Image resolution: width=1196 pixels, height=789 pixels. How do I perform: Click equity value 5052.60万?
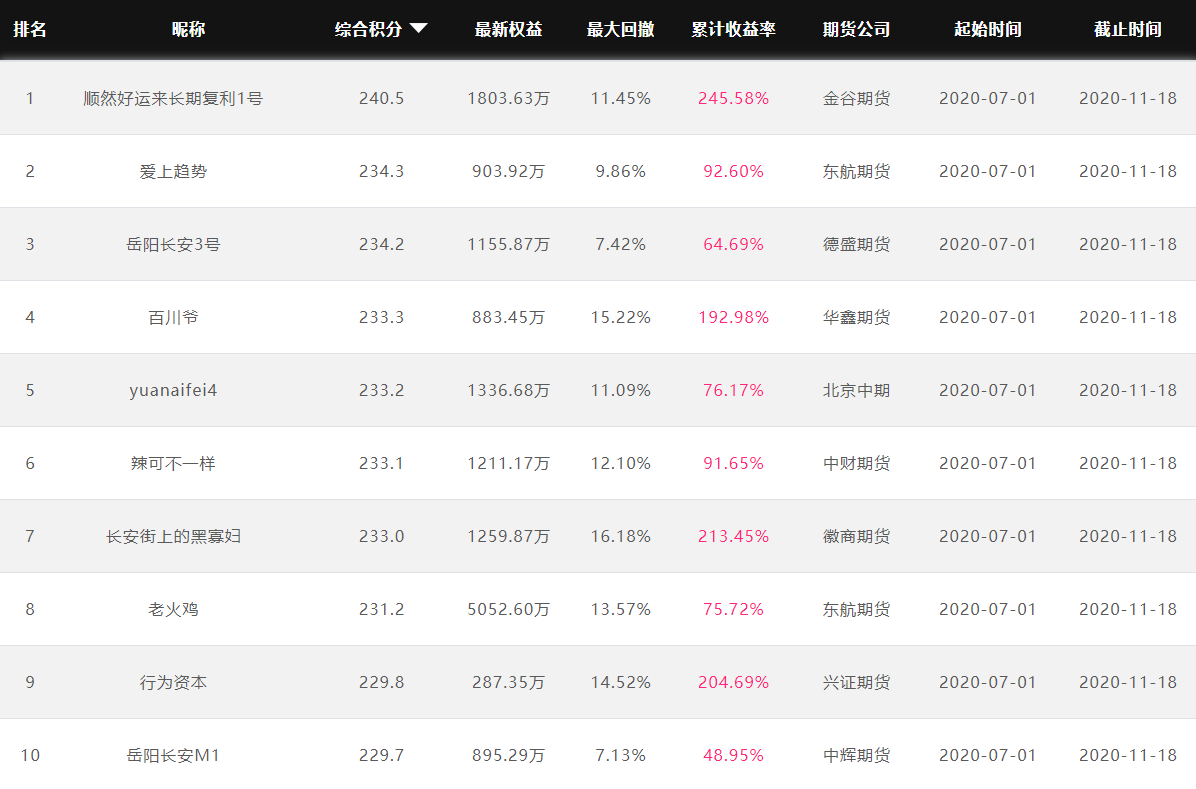(x=508, y=609)
